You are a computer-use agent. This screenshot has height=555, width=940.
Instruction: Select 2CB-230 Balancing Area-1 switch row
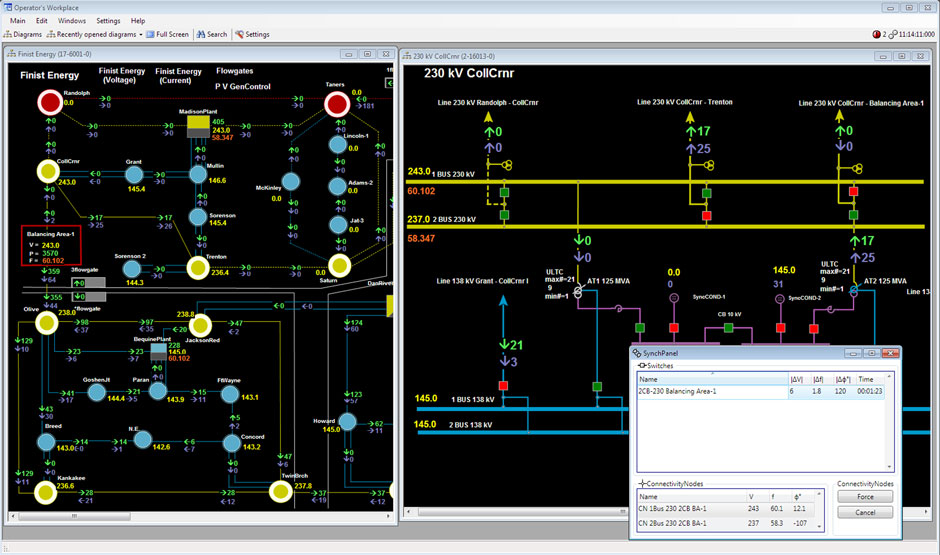760,391
